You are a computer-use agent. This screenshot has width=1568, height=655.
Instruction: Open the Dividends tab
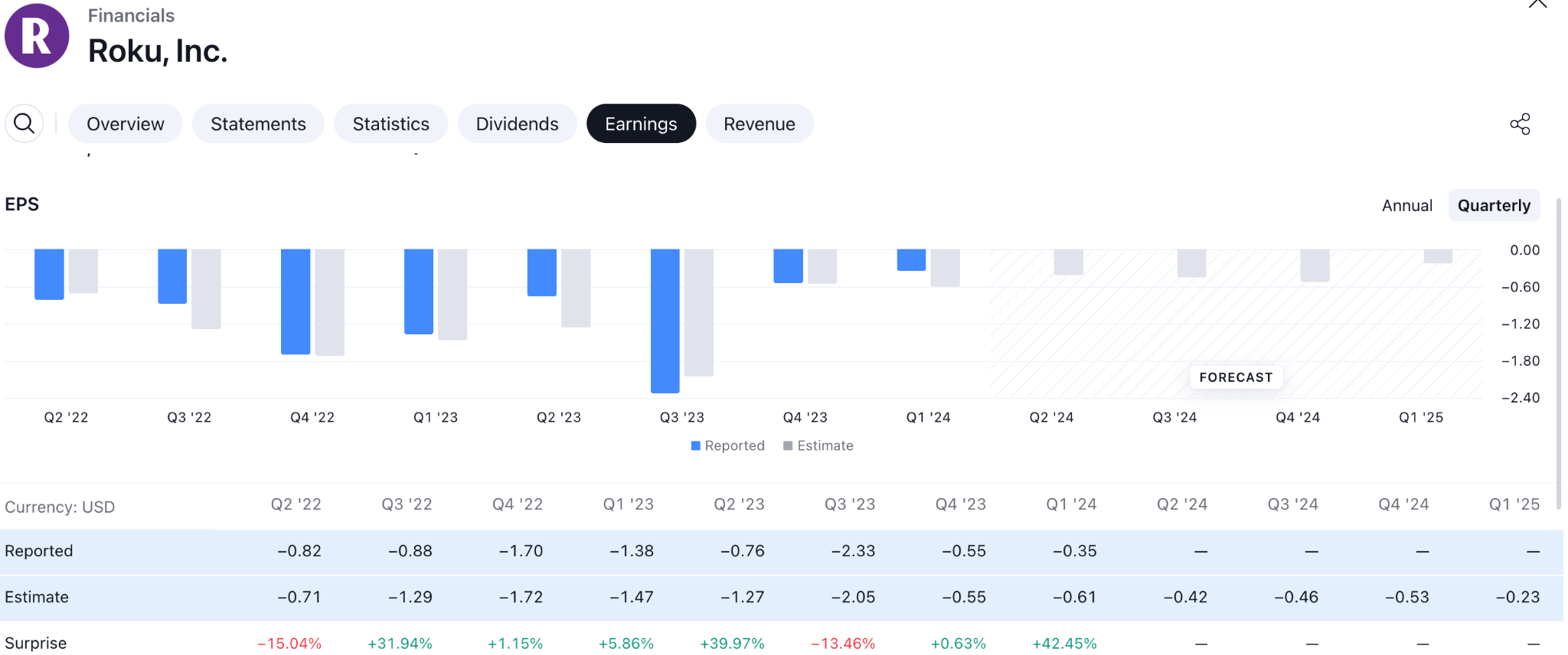coord(517,124)
